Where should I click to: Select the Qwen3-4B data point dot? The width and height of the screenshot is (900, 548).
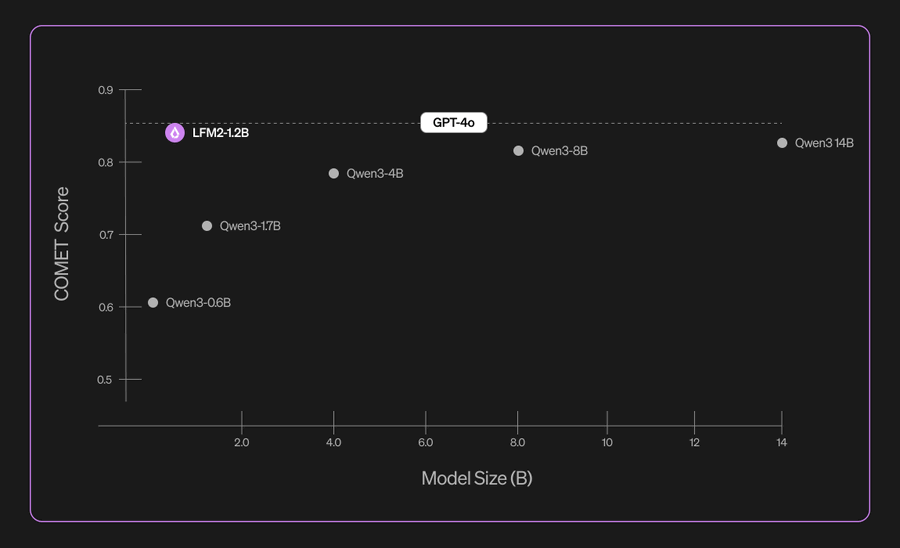(x=334, y=173)
